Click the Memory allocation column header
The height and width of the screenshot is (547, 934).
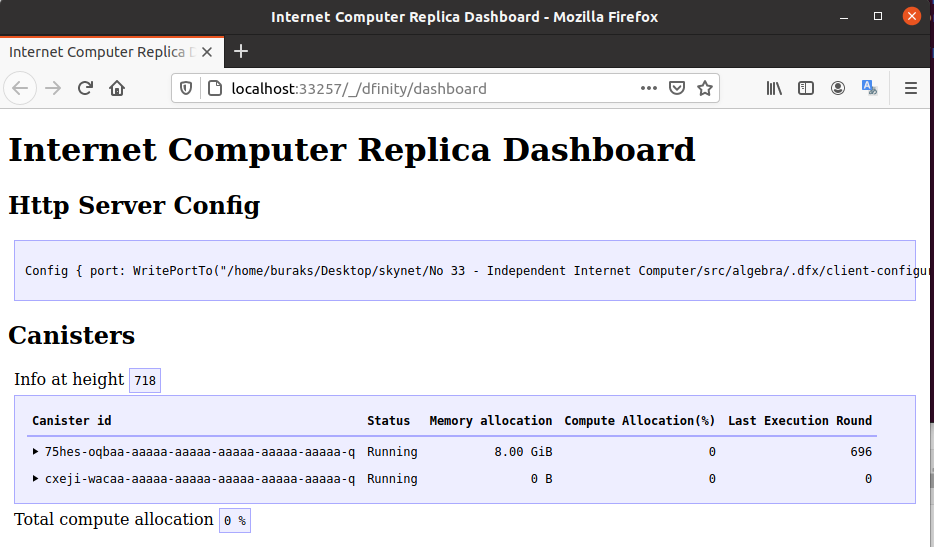[491, 421]
